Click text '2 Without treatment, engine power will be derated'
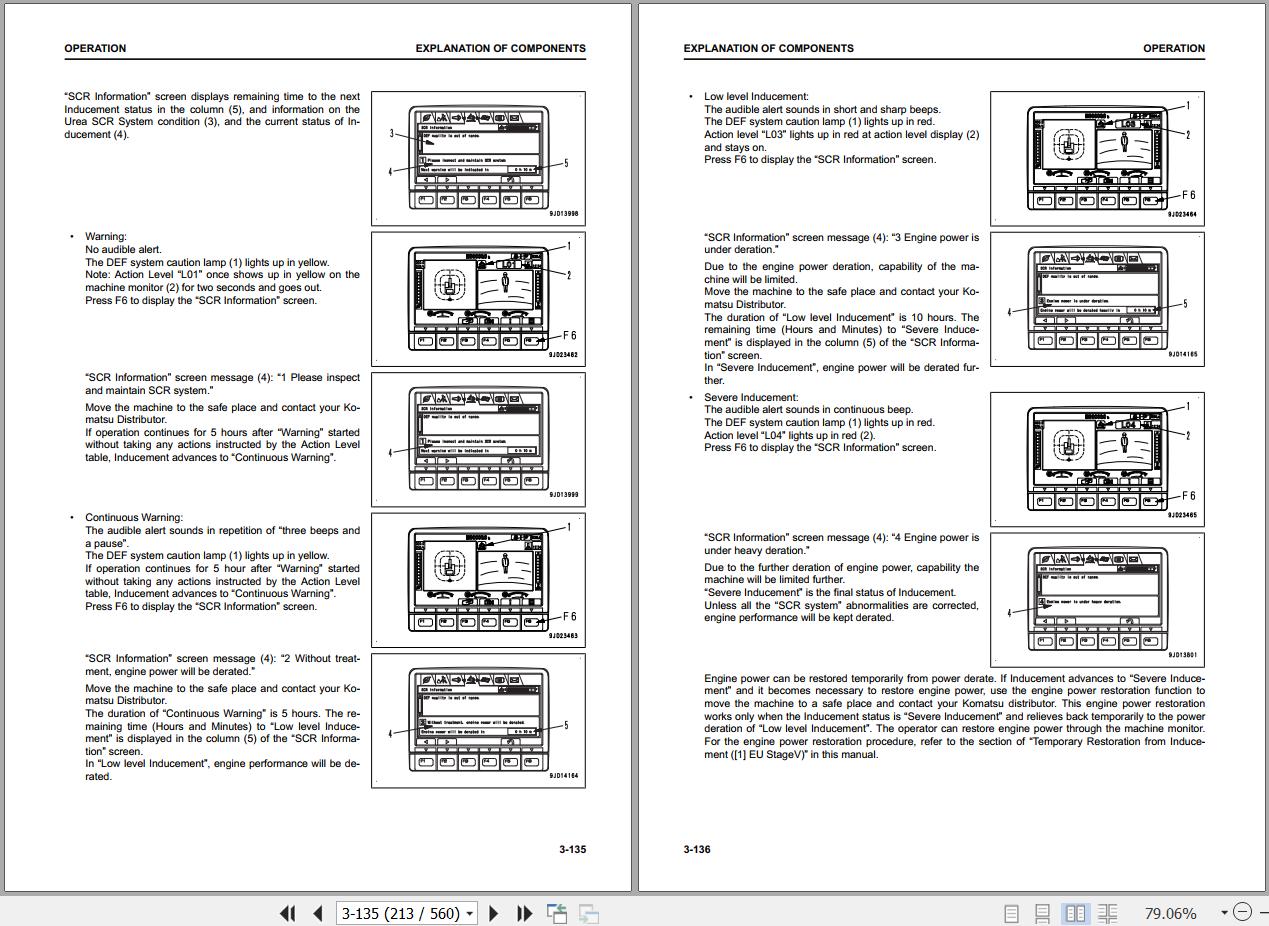 click(x=222, y=665)
